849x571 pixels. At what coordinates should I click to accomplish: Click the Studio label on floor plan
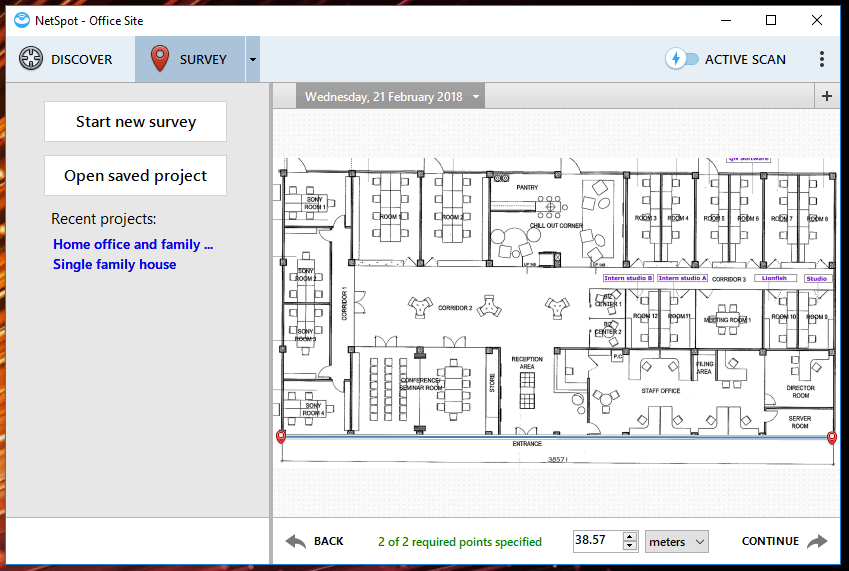click(817, 278)
